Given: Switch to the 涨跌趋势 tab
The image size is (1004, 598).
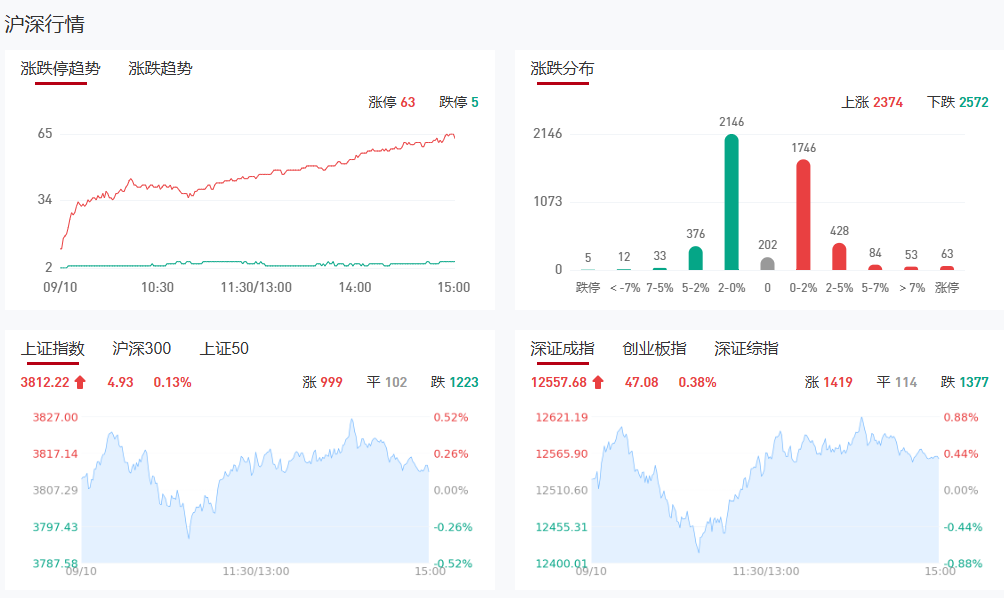Looking at the screenshot, I should click(x=160, y=69).
